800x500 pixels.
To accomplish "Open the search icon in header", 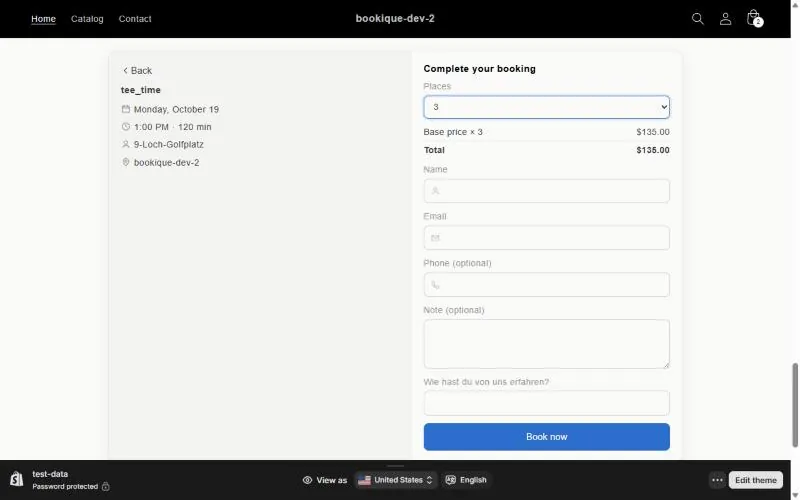I will 697,19.
